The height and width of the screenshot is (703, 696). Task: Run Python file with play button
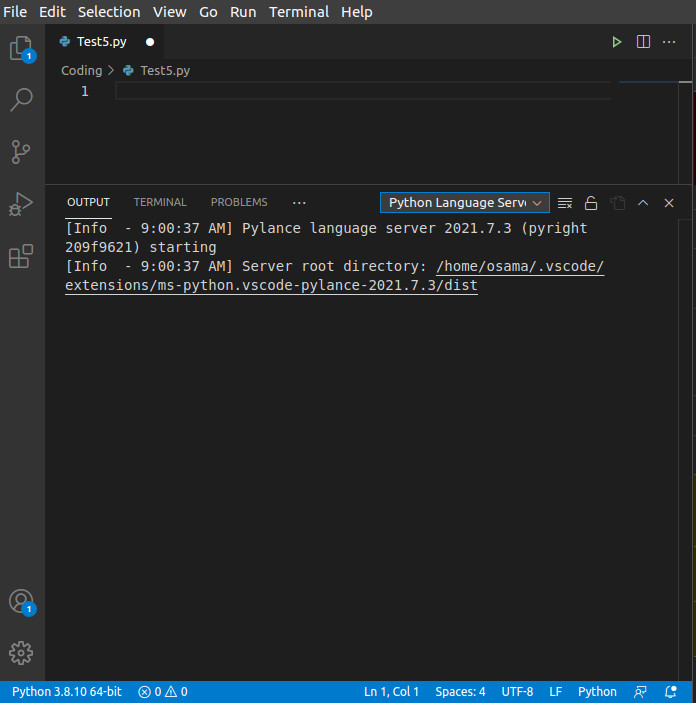pos(617,42)
